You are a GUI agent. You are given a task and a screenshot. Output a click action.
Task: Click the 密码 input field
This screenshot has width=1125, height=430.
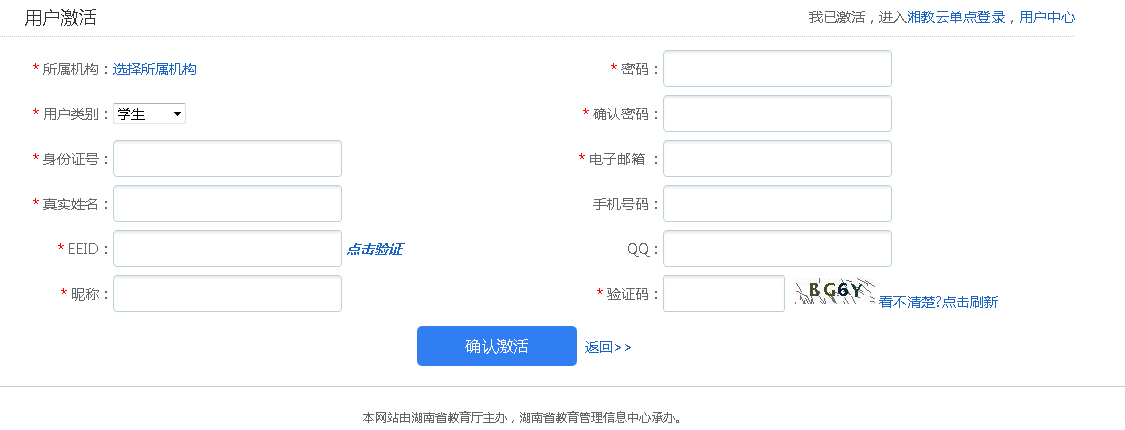[x=777, y=69]
